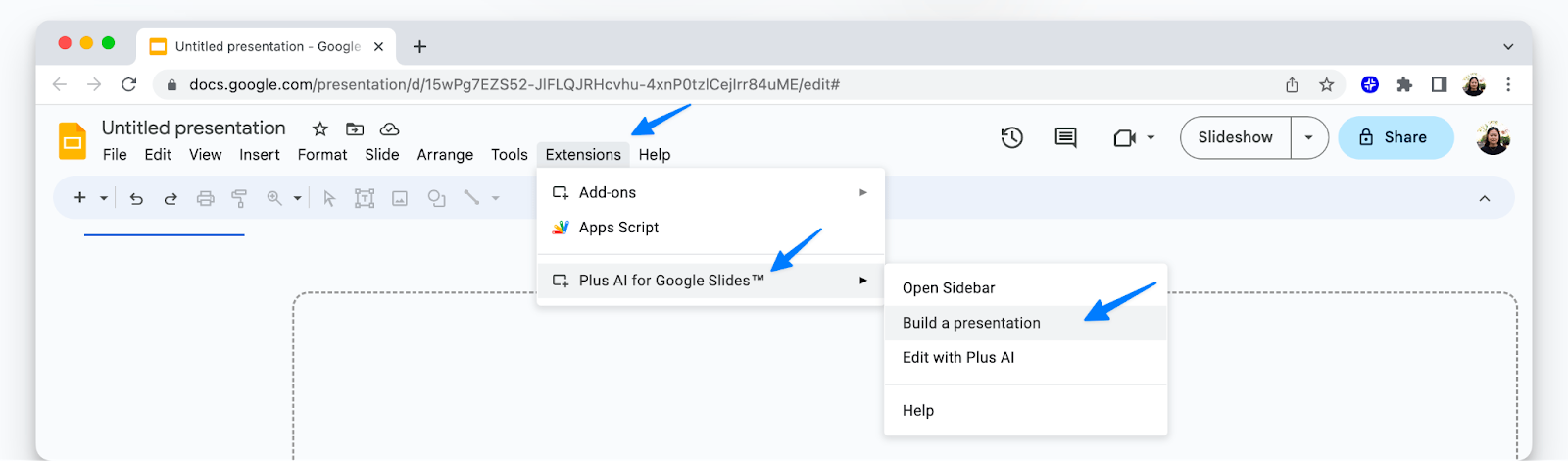Expand the new slide layout dropdown

click(x=104, y=198)
